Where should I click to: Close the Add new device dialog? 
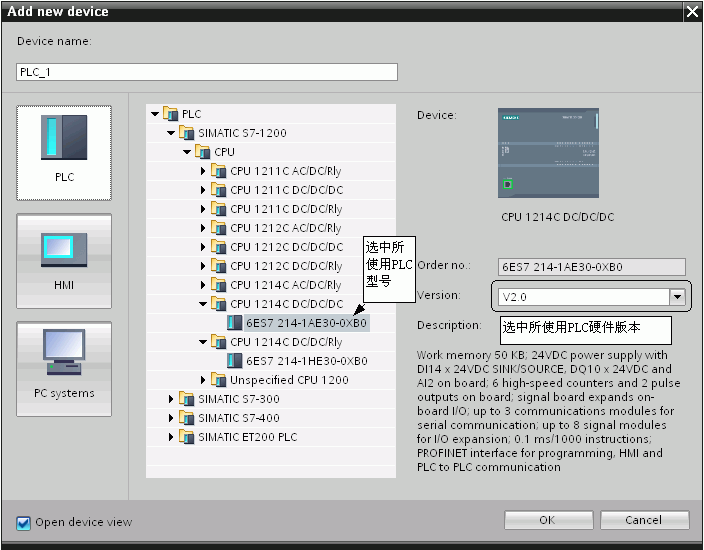pos(692,11)
